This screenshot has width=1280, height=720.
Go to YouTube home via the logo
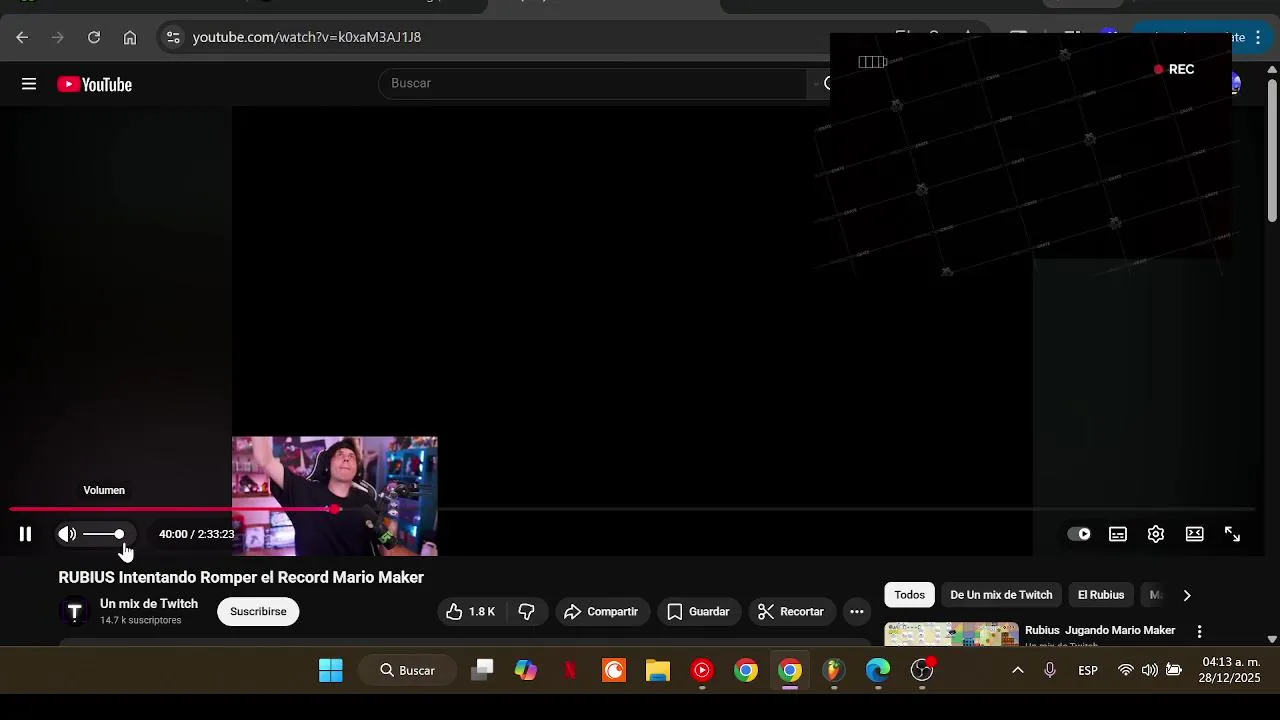point(95,84)
